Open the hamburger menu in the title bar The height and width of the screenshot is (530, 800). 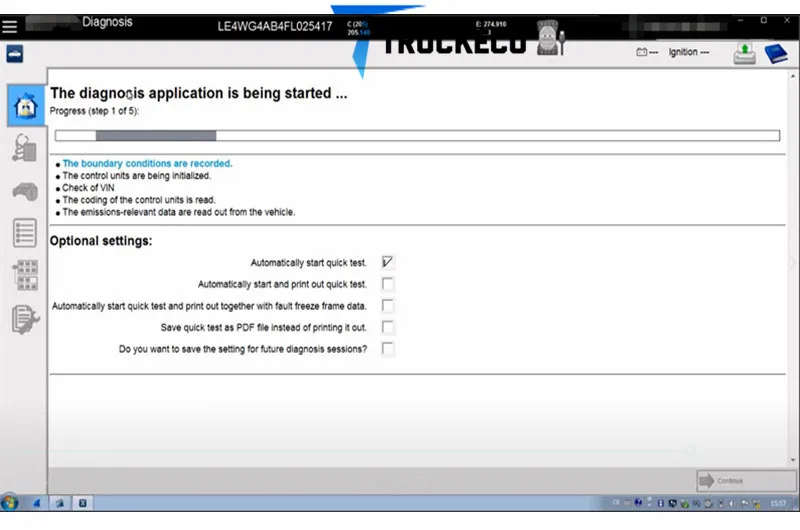[x=9, y=26]
